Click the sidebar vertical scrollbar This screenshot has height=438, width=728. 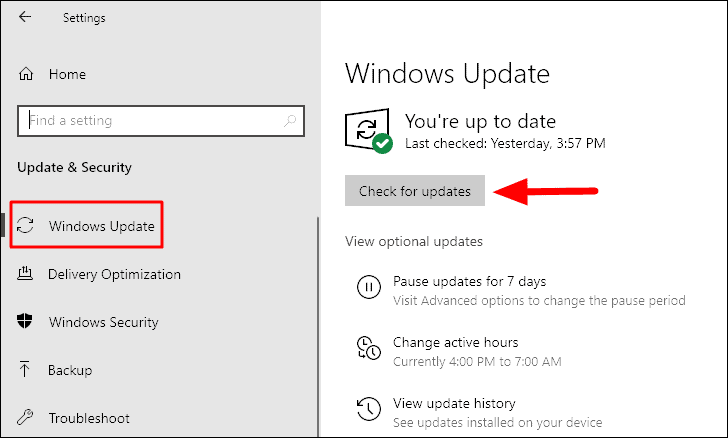318,327
